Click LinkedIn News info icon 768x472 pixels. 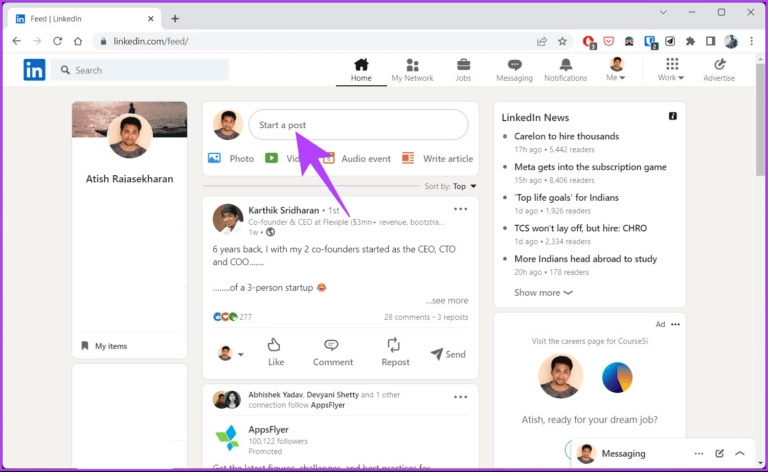pos(673,116)
